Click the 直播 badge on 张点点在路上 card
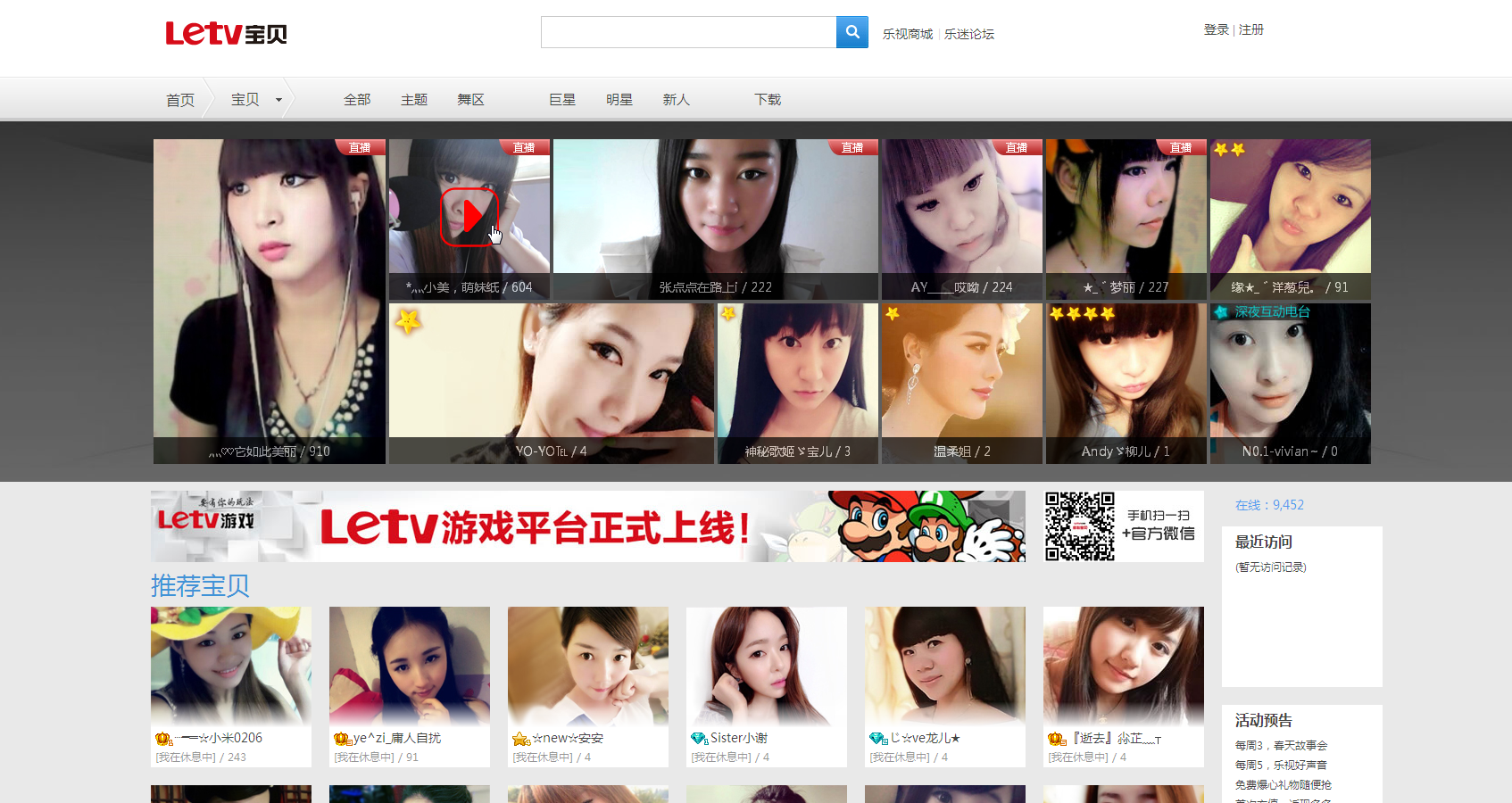 [852, 147]
